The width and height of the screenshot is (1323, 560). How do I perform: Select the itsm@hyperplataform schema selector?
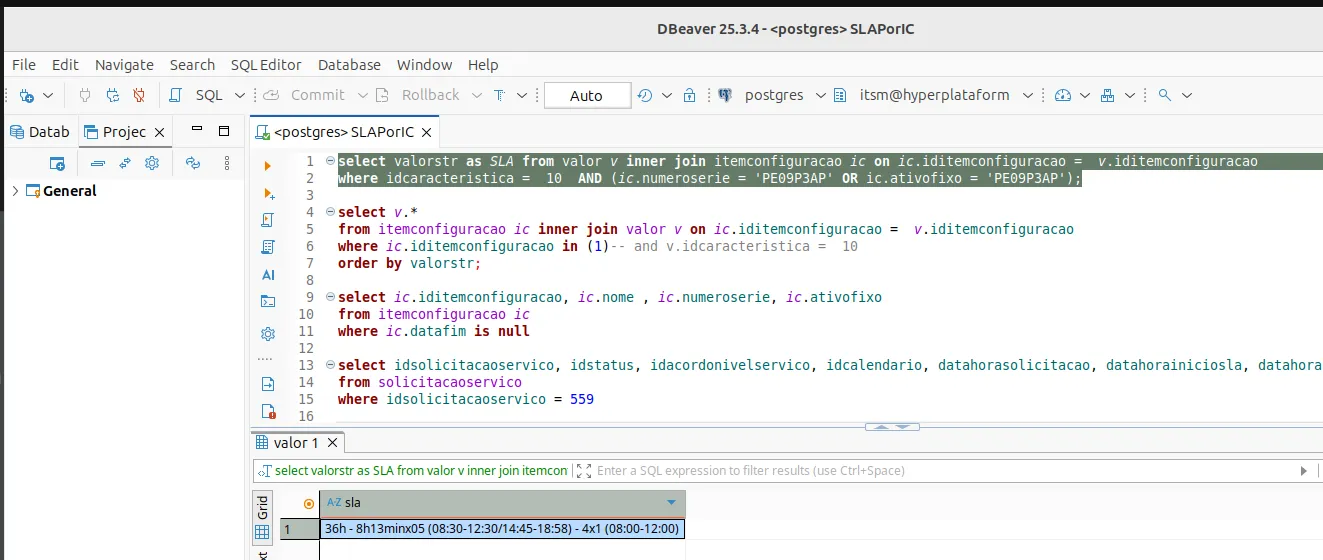[x=934, y=95]
